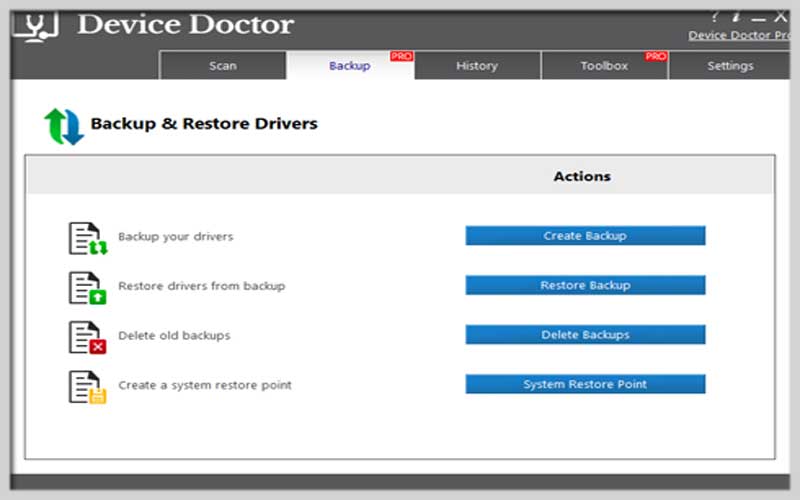Click the 'Create a system restore point' text
The height and width of the screenshot is (500, 800).
205,385
